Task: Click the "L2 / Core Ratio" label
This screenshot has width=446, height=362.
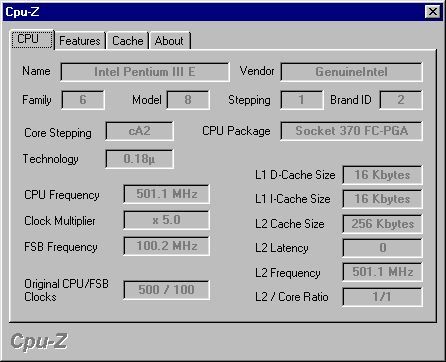Action: tap(292, 297)
